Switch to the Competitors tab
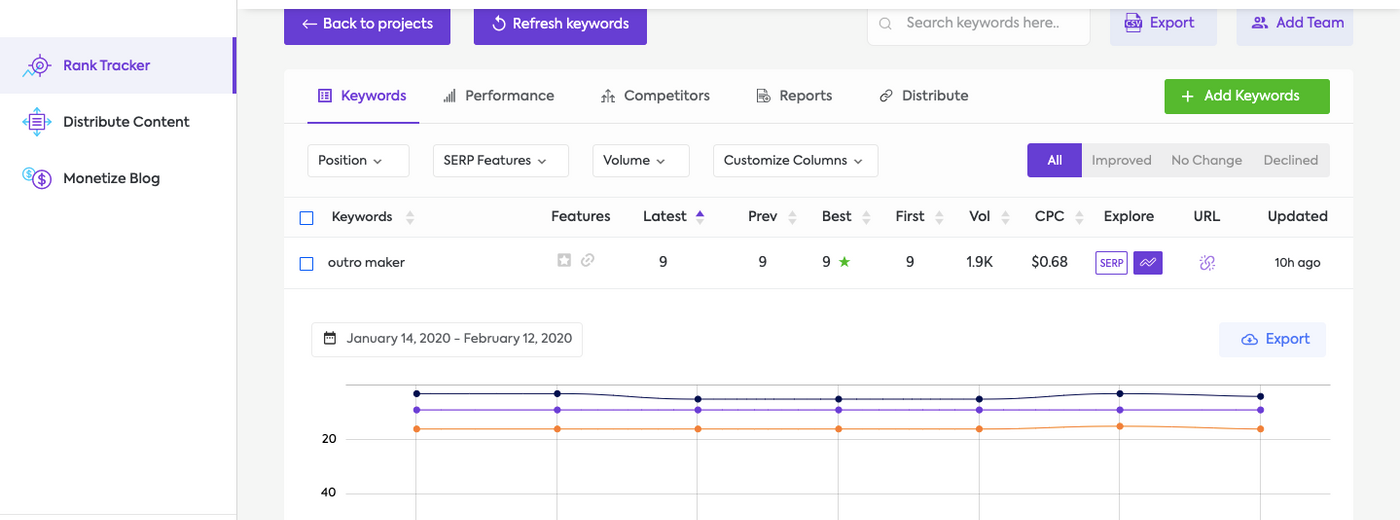Viewport: 1400px width, 520px height. (655, 96)
